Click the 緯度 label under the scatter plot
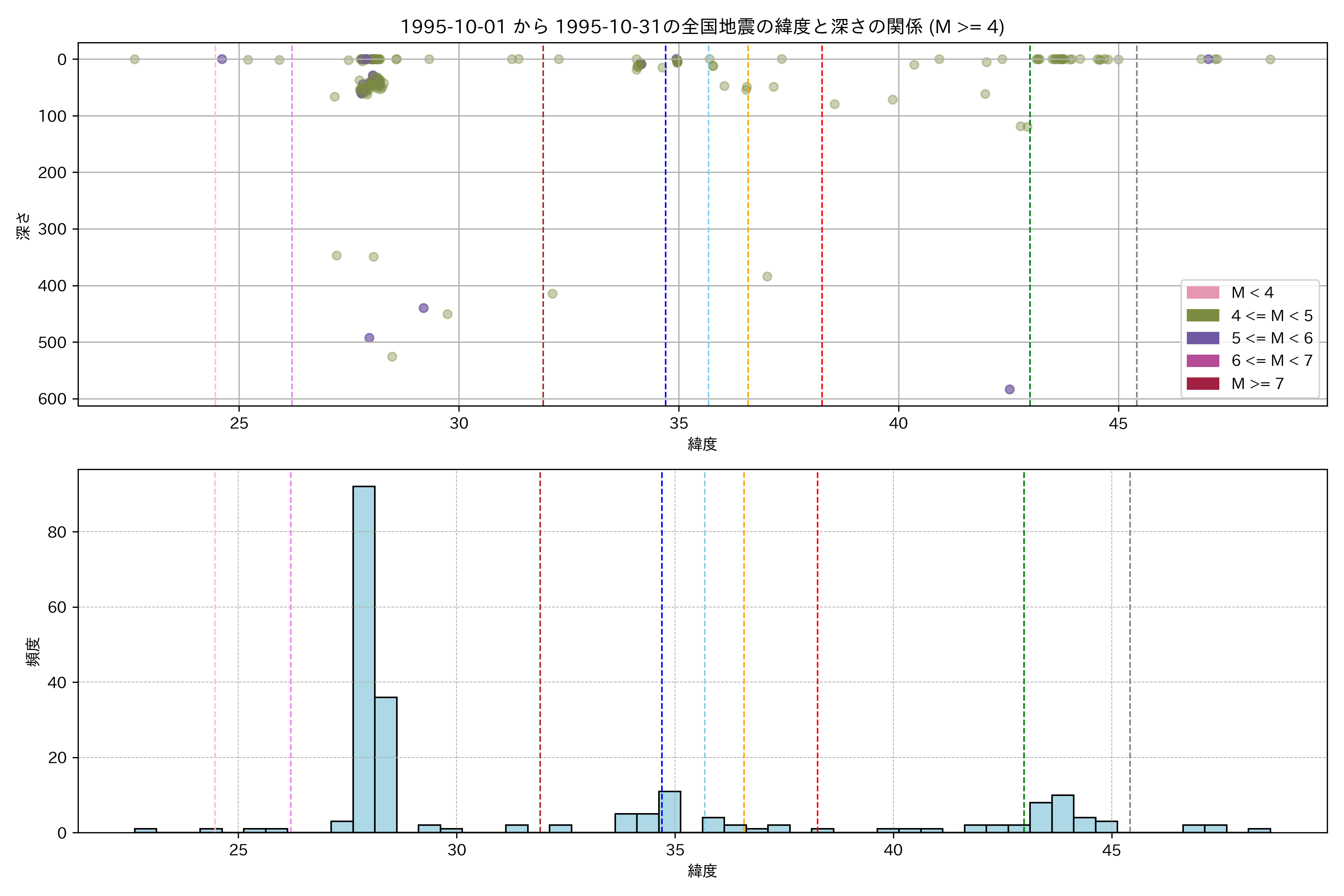The image size is (1344, 896). (702, 444)
